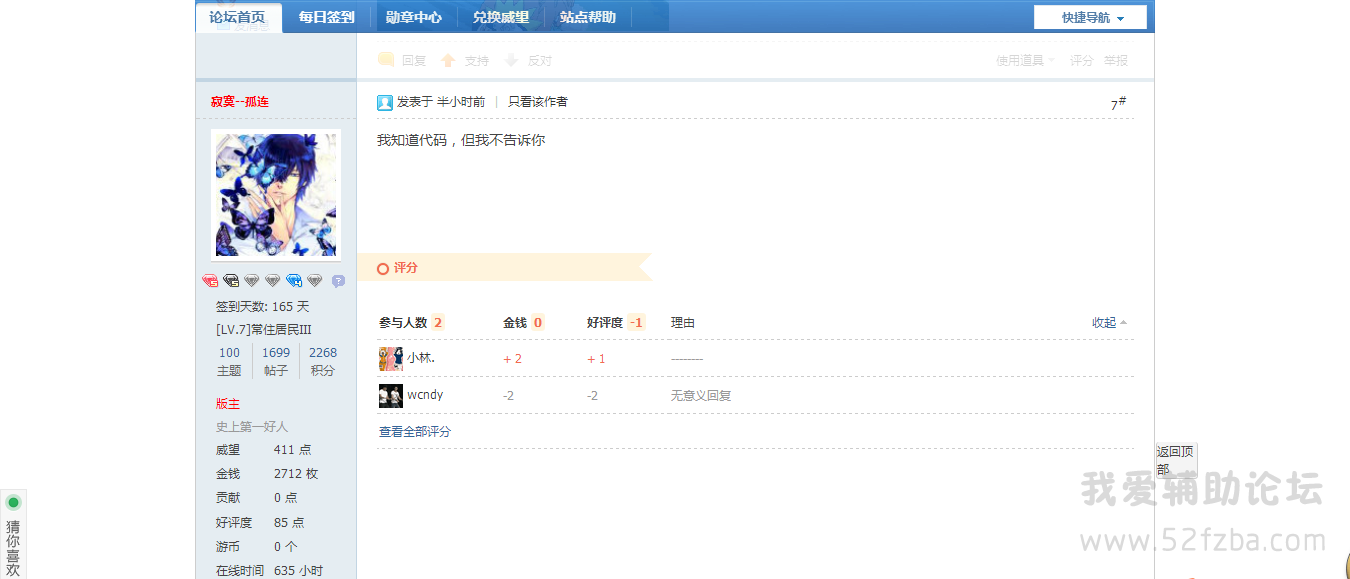Click the 回复 speech bubble icon
Image resolution: width=1350 pixels, height=579 pixels.
(386, 60)
